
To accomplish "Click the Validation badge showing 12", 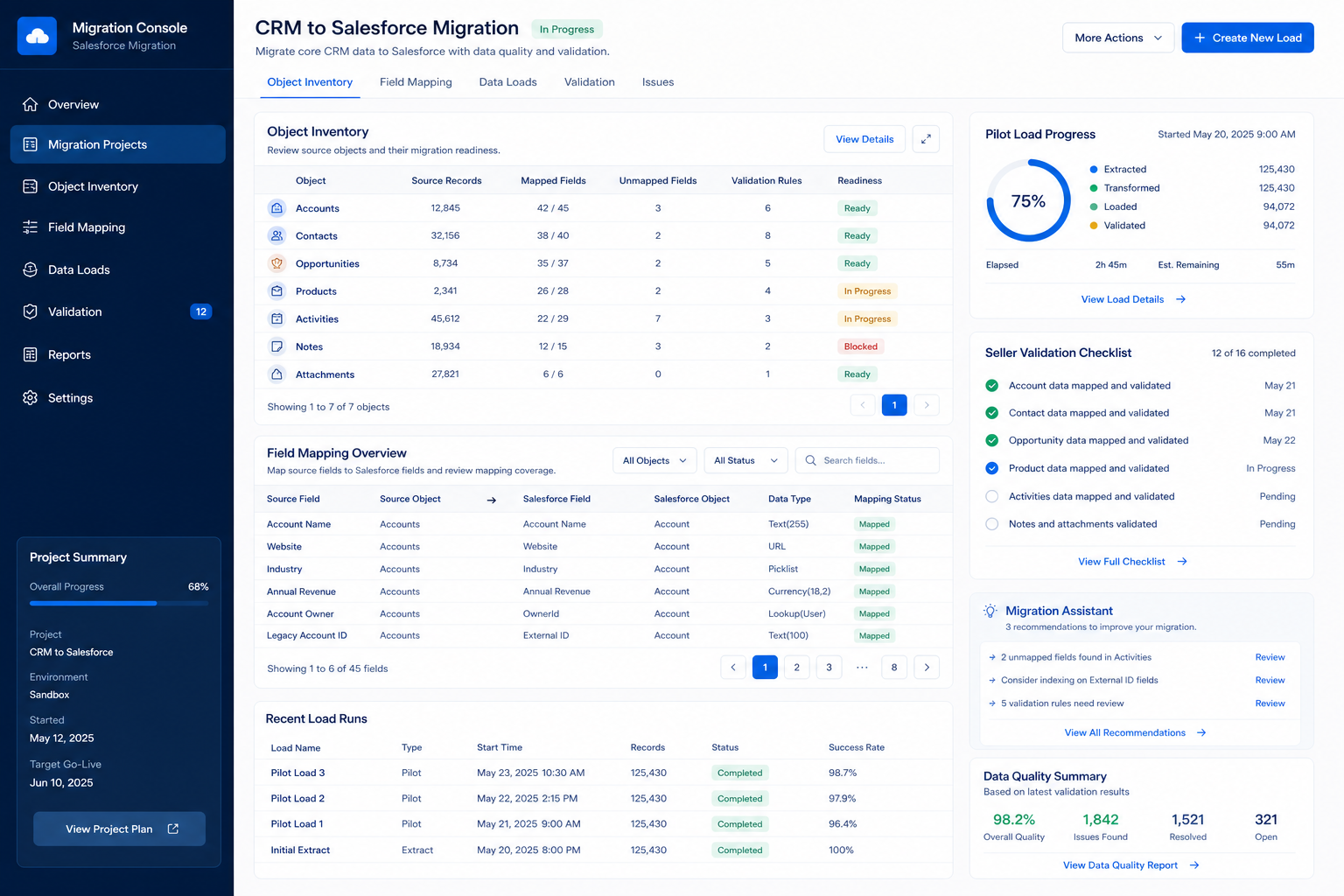I will click(201, 311).
